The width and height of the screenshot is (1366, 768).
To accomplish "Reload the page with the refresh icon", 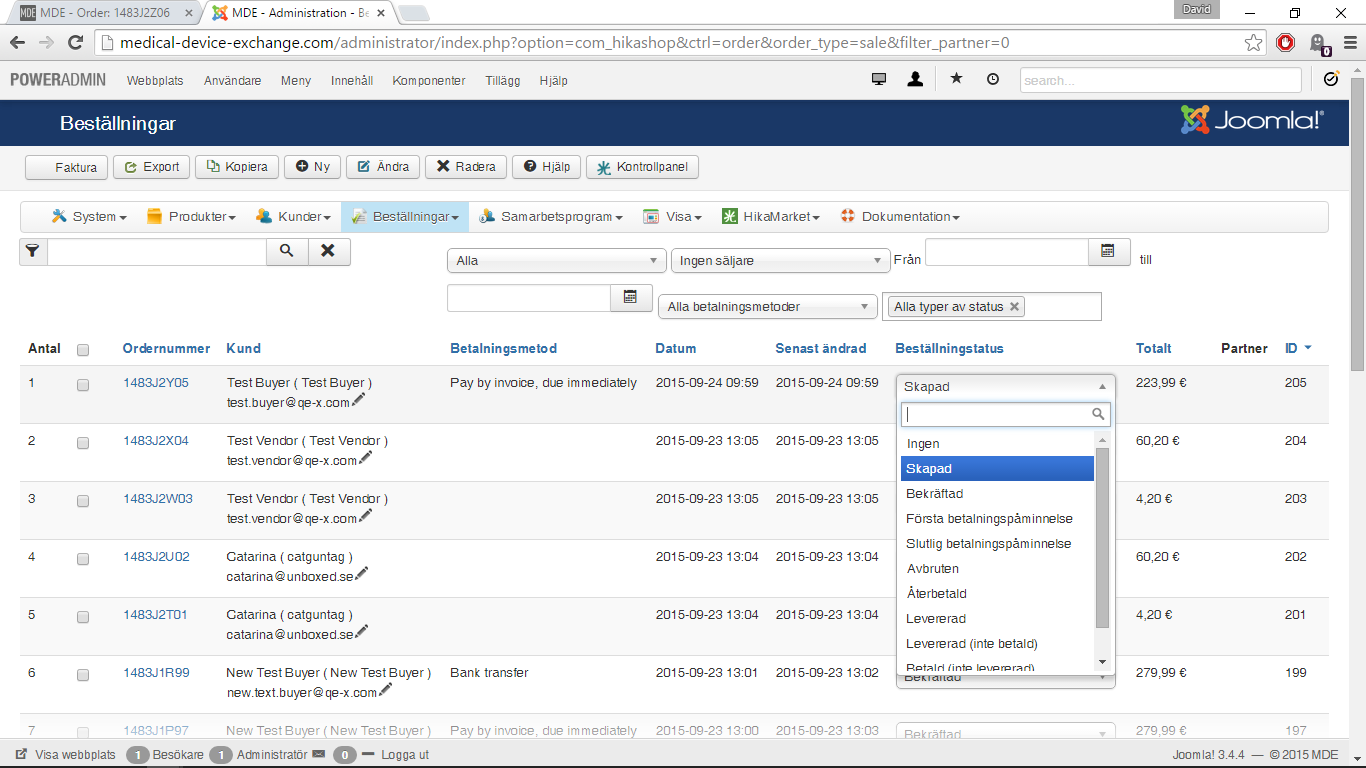I will coord(75,43).
